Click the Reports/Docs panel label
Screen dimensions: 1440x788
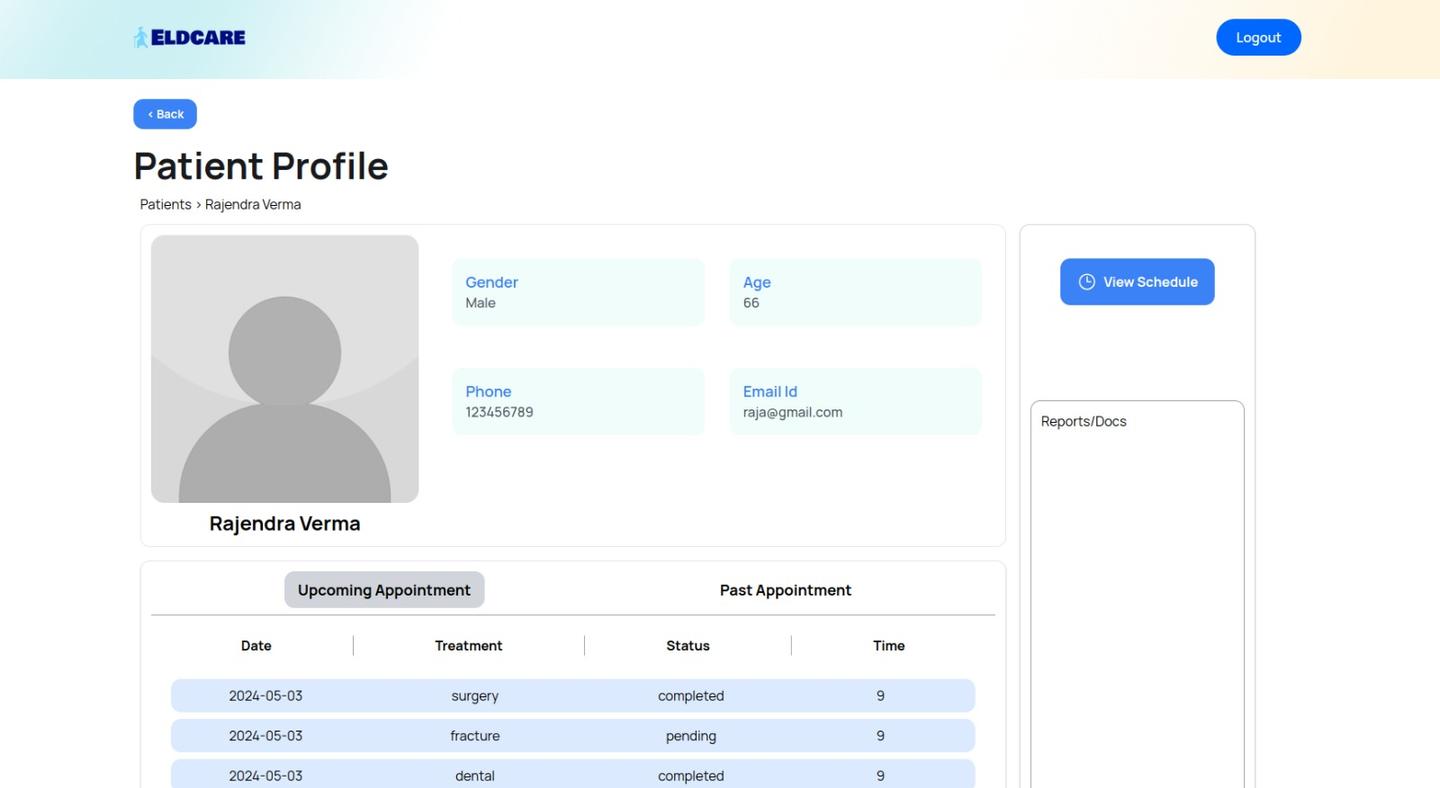coord(1083,421)
